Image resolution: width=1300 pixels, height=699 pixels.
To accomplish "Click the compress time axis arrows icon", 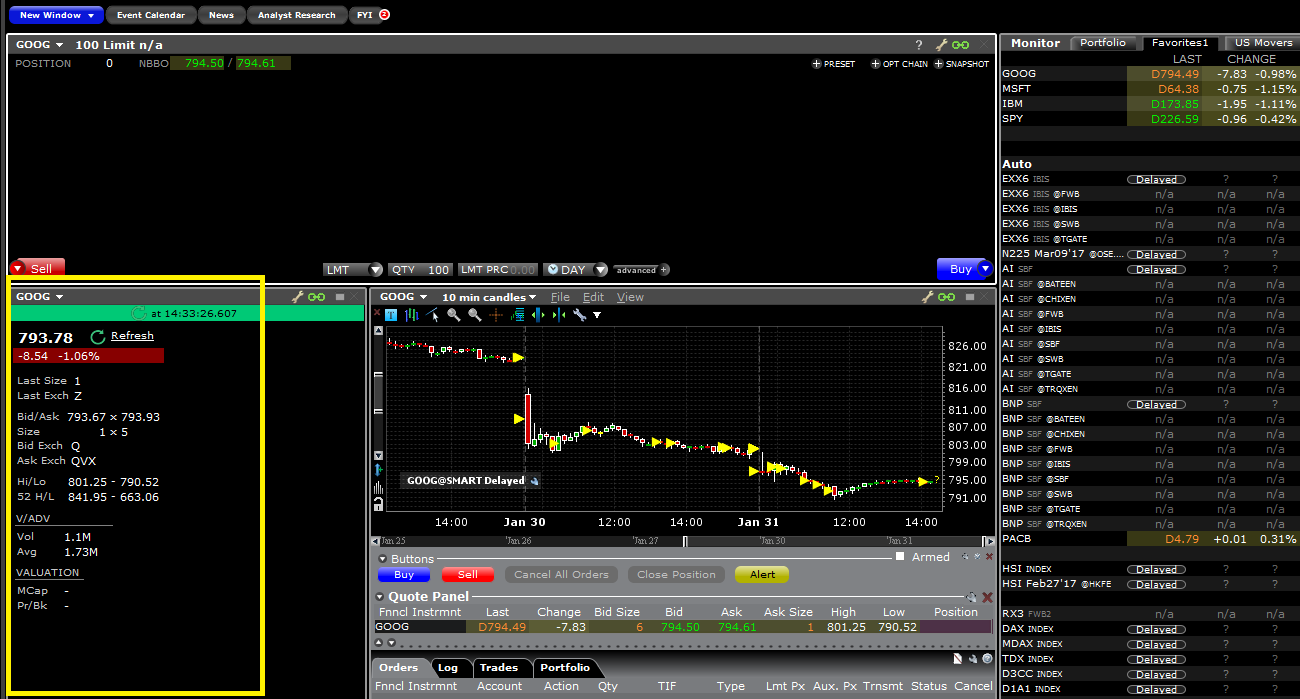I will [x=559, y=315].
